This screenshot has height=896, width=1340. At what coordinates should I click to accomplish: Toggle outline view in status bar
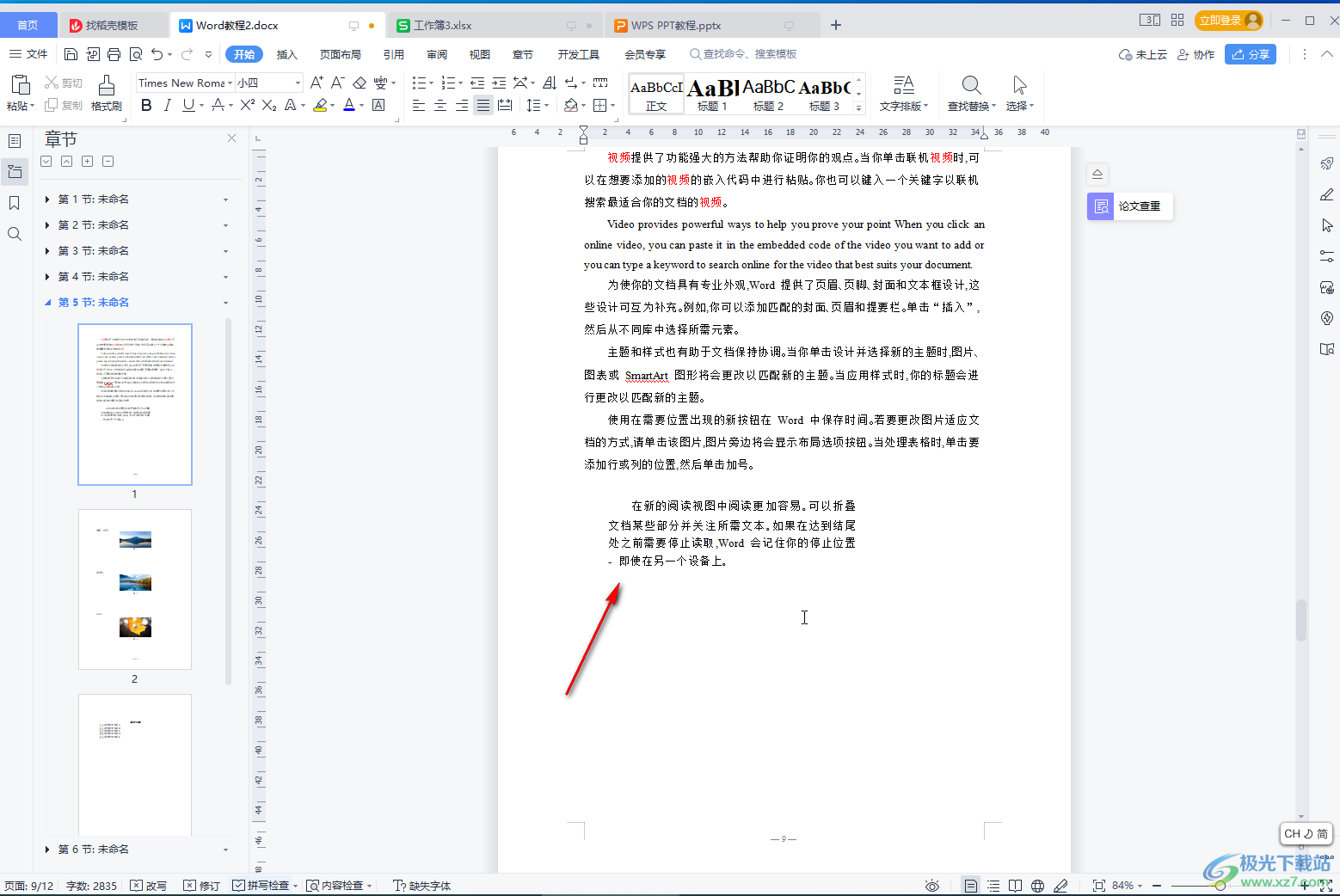point(994,886)
